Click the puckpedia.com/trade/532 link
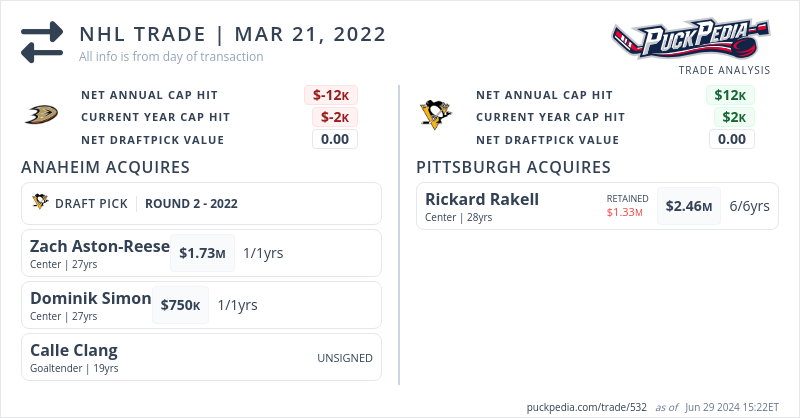This screenshot has height=418, width=800. point(587,407)
